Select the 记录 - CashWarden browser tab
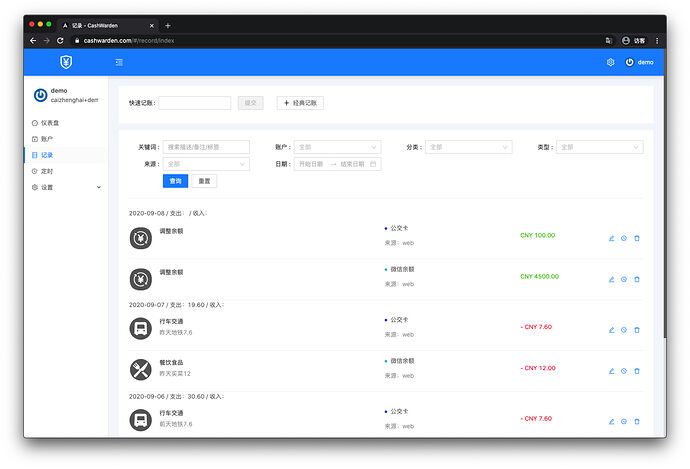This screenshot has width=690, height=469. [107, 26]
